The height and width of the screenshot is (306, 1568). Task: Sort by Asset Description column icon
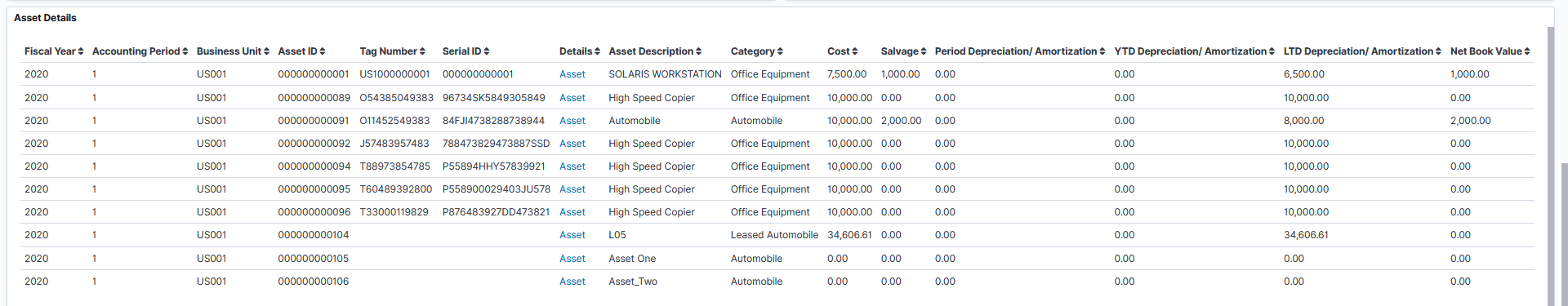[x=699, y=51]
